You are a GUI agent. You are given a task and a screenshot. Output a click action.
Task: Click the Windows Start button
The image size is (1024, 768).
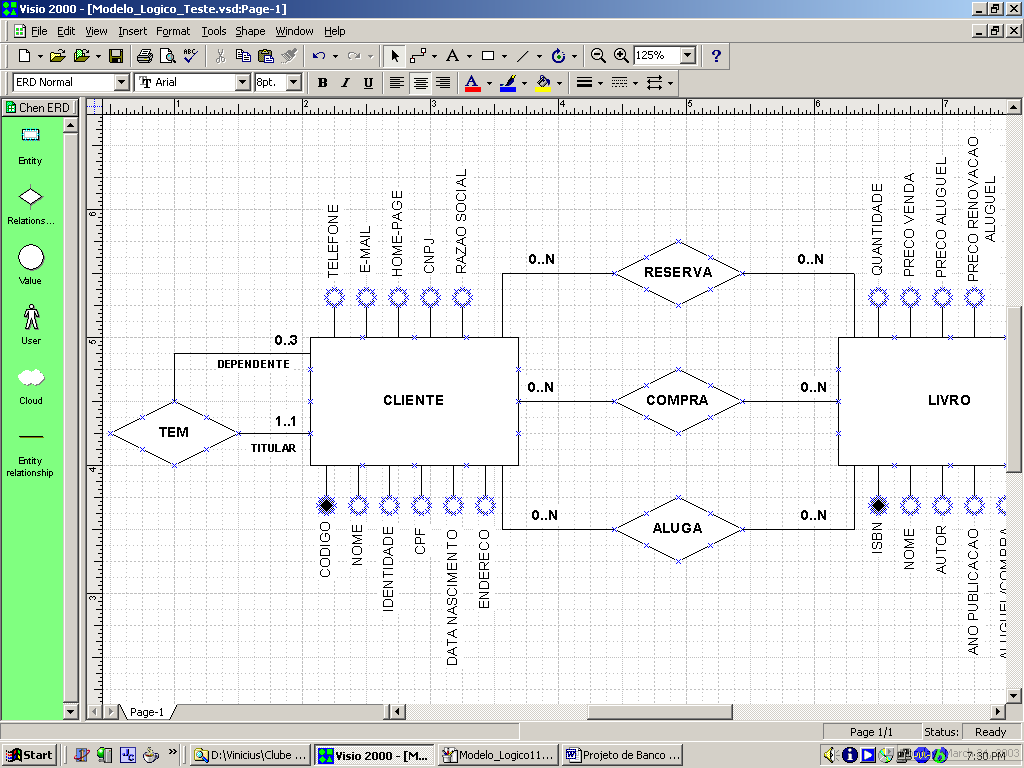29,755
